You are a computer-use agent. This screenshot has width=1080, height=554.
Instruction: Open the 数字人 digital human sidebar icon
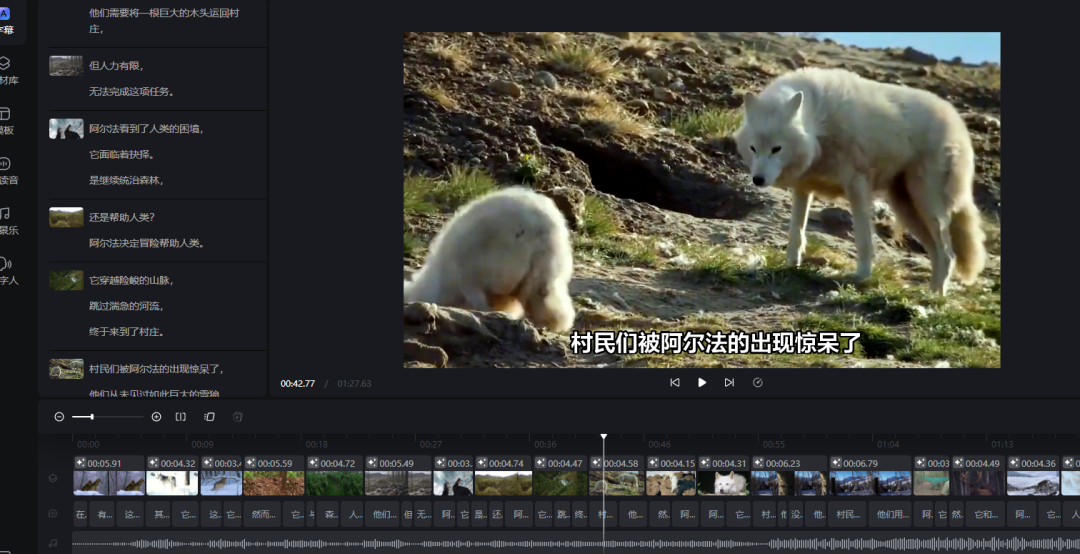tap(7, 270)
